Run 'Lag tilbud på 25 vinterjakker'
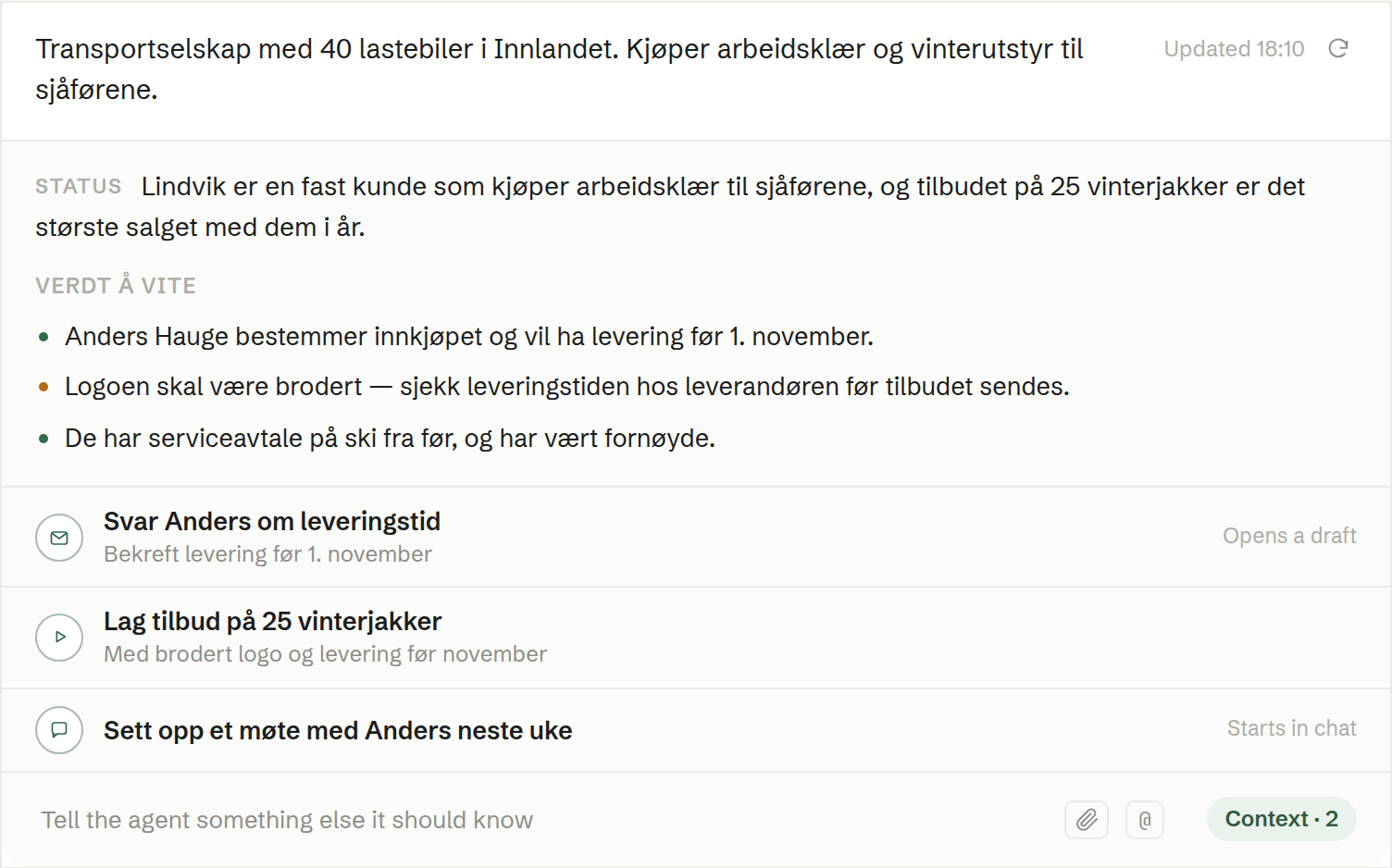 696,638
